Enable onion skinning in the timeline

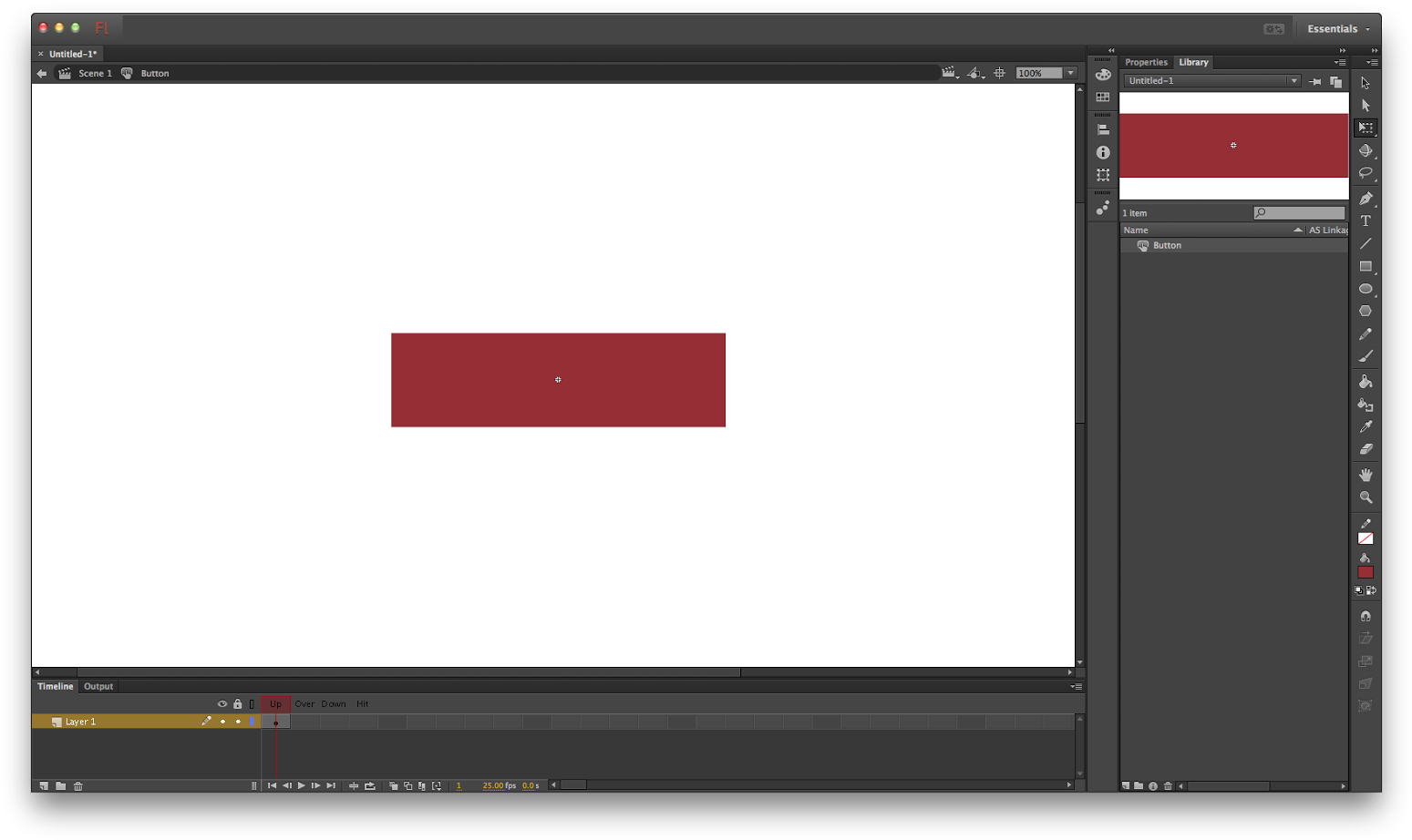[x=394, y=784]
